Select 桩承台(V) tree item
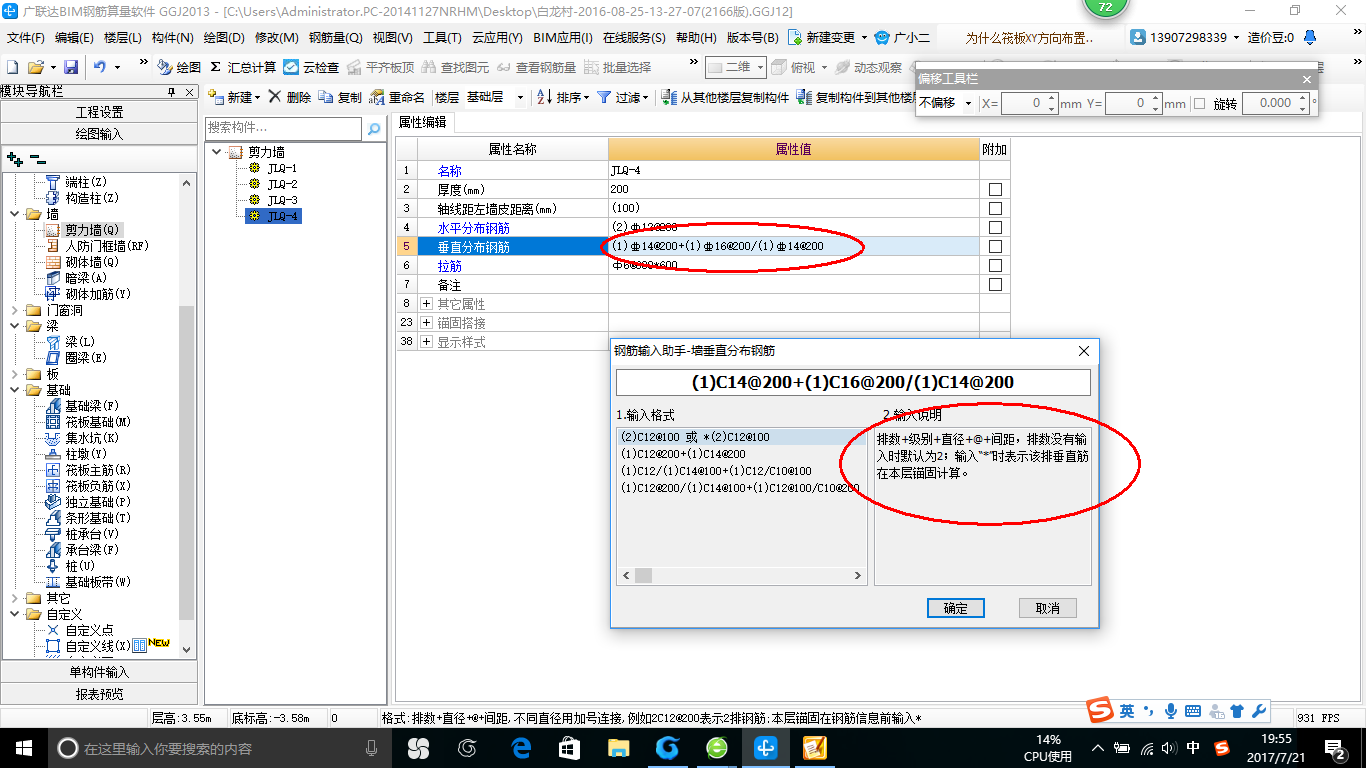 (82, 534)
